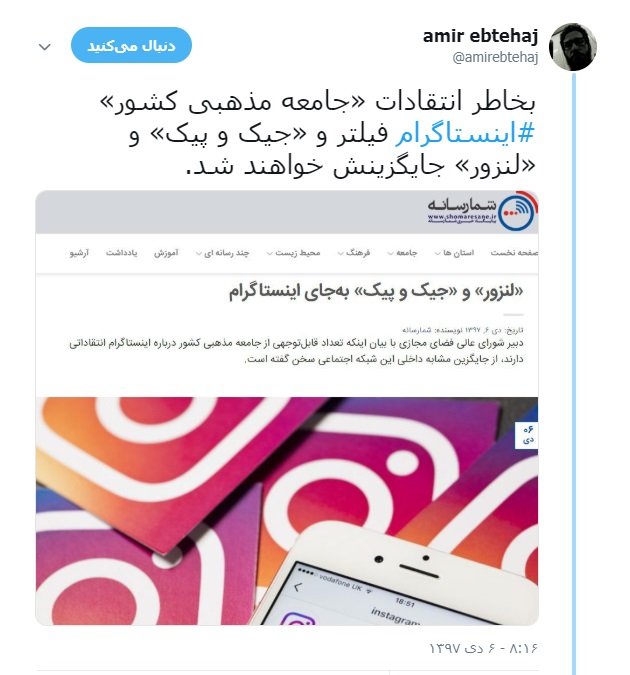Expand the tweet options chevron
The width and height of the screenshot is (630, 675).
click(x=45, y=46)
